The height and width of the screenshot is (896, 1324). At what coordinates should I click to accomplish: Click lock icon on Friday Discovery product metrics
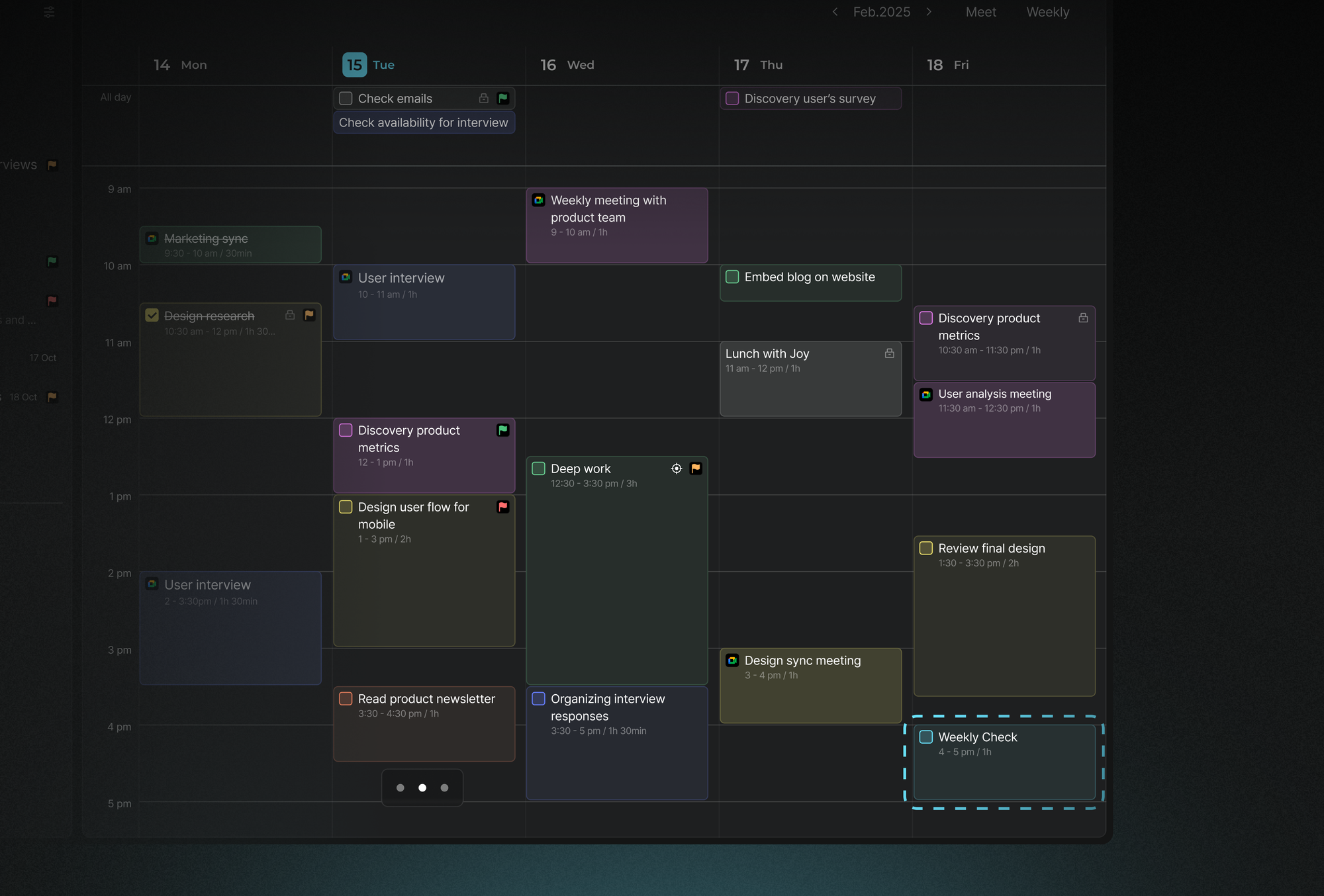1083,318
